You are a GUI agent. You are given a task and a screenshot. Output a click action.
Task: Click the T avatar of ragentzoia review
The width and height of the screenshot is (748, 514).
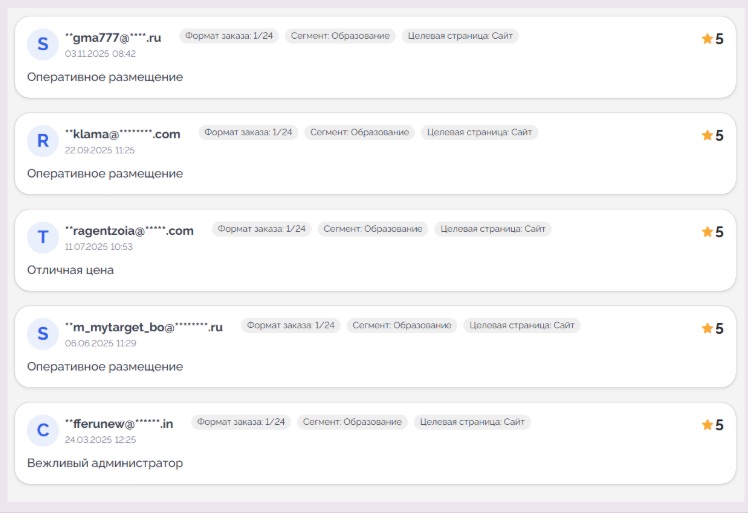42,237
